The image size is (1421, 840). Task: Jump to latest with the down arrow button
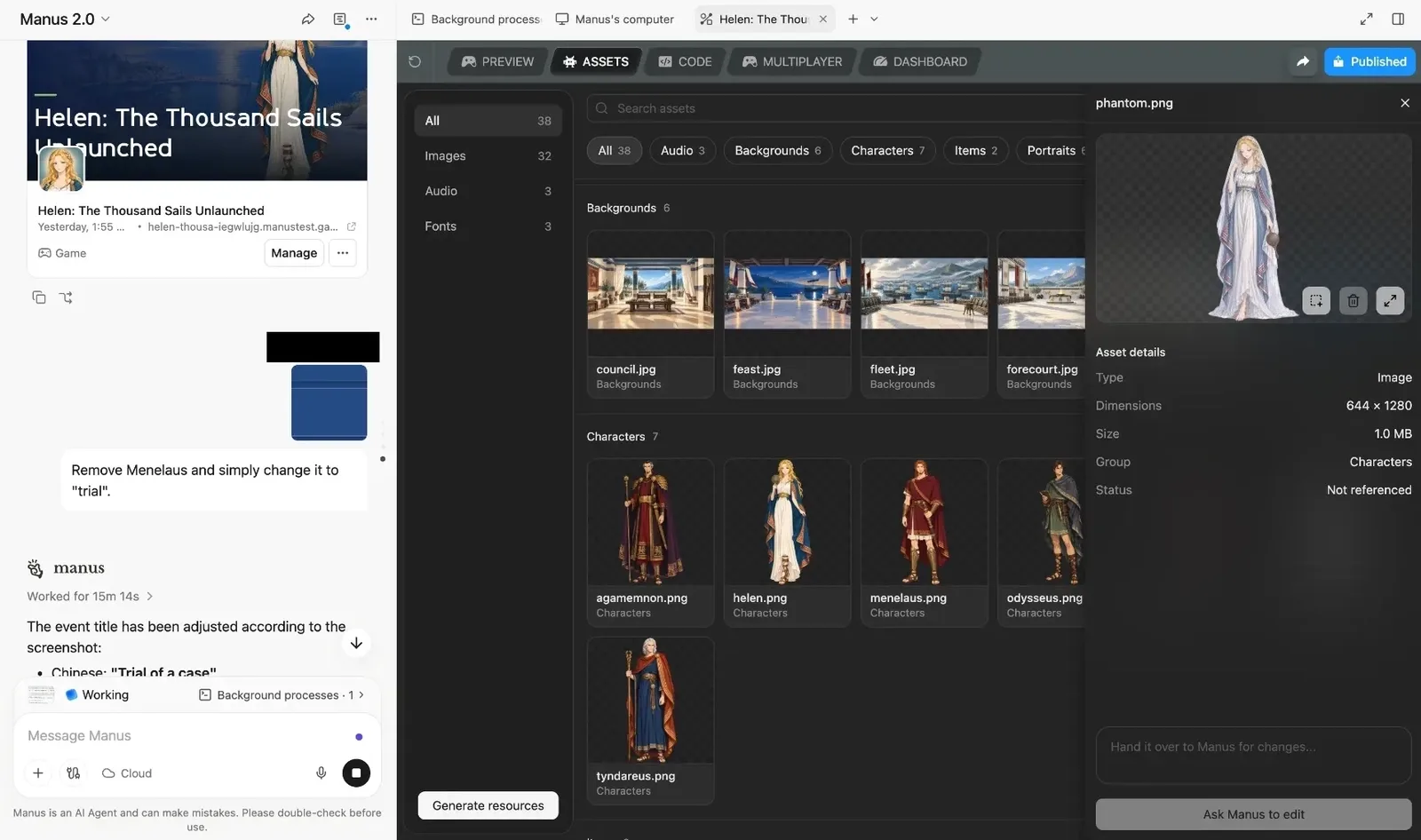(x=356, y=643)
